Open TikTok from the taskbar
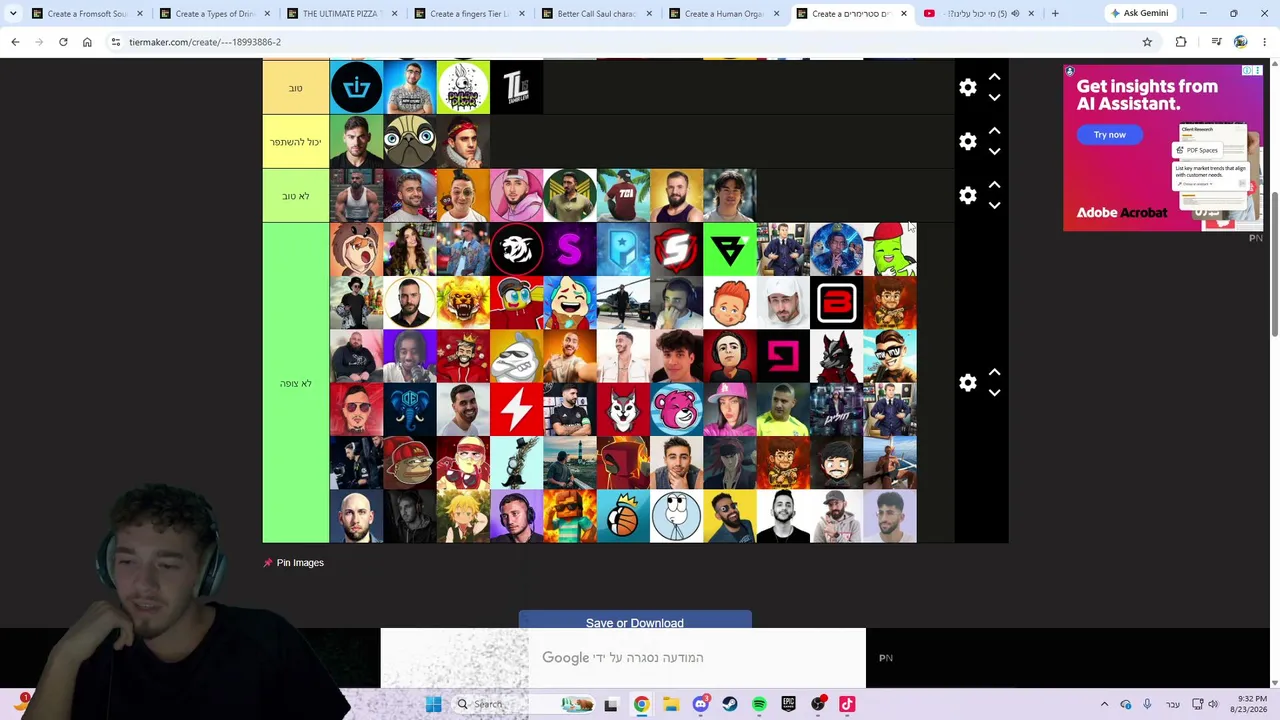Image resolution: width=1280 pixels, height=720 pixels. point(847,704)
